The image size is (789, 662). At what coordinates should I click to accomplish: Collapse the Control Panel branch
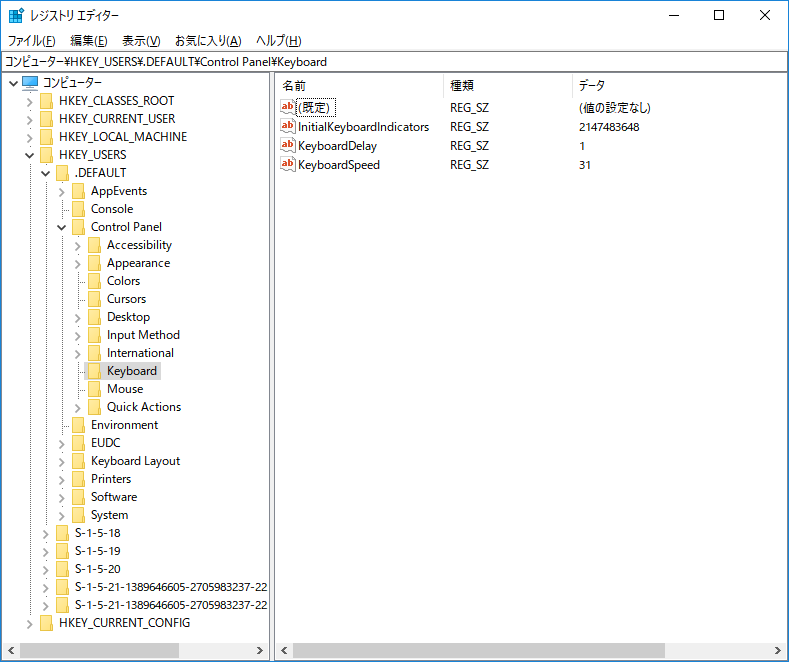(x=62, y=227)
